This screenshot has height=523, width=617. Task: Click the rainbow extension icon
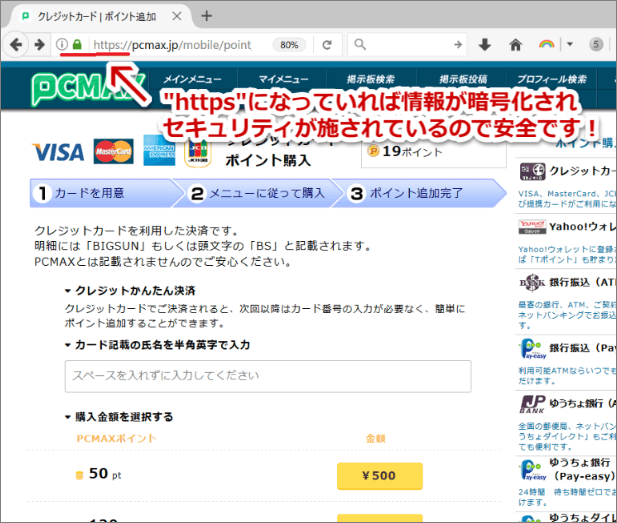pyautogui.click(x=546, y=44)
